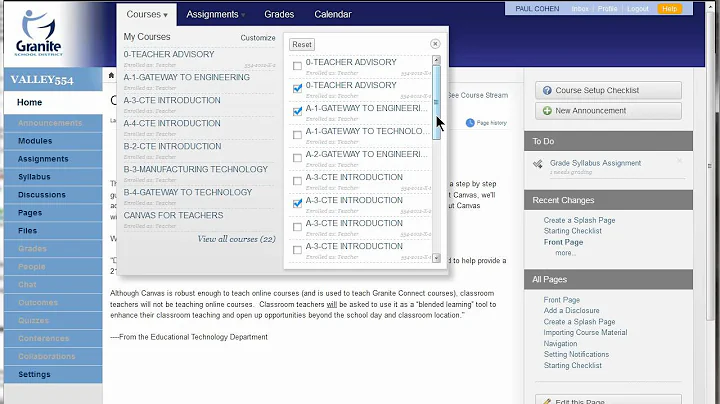This screenshot has height=404, width=720.
Task: Open the Profile link in the header
Action: click(x=608, y=9)
